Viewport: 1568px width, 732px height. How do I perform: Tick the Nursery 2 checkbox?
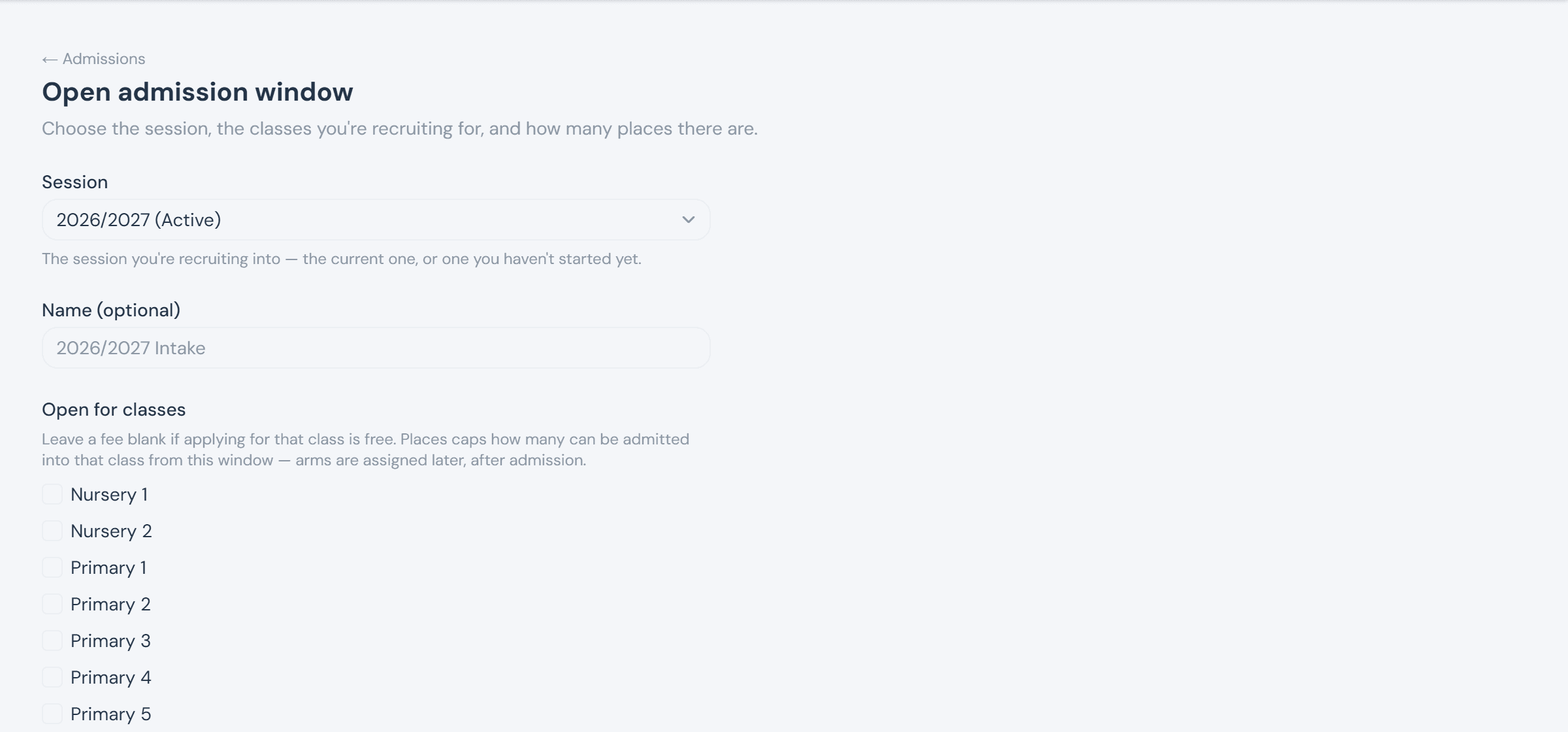tap(52, 531)
